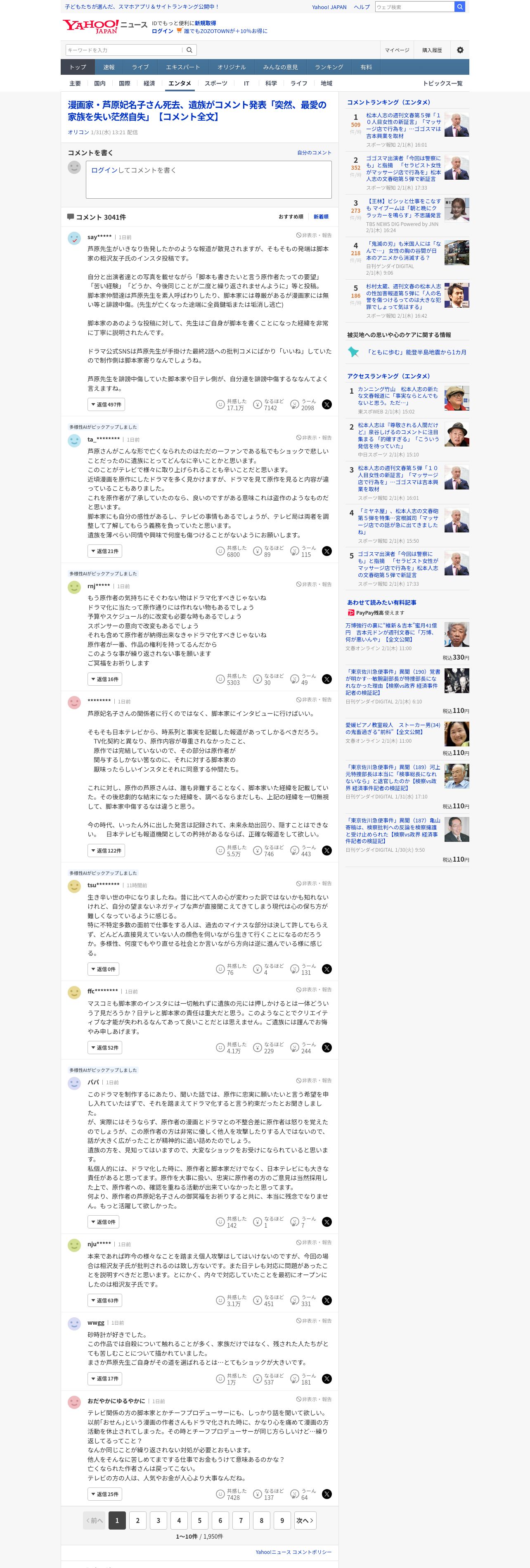This screenshot has width=530, height=1568.
Task: Open the みんなの意見 tab
Action: (x=281, y=67)
